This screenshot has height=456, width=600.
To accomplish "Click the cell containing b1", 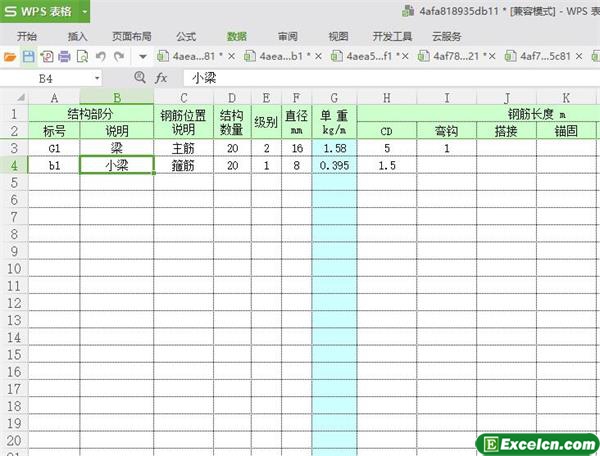I will click(x=54, y=165).
